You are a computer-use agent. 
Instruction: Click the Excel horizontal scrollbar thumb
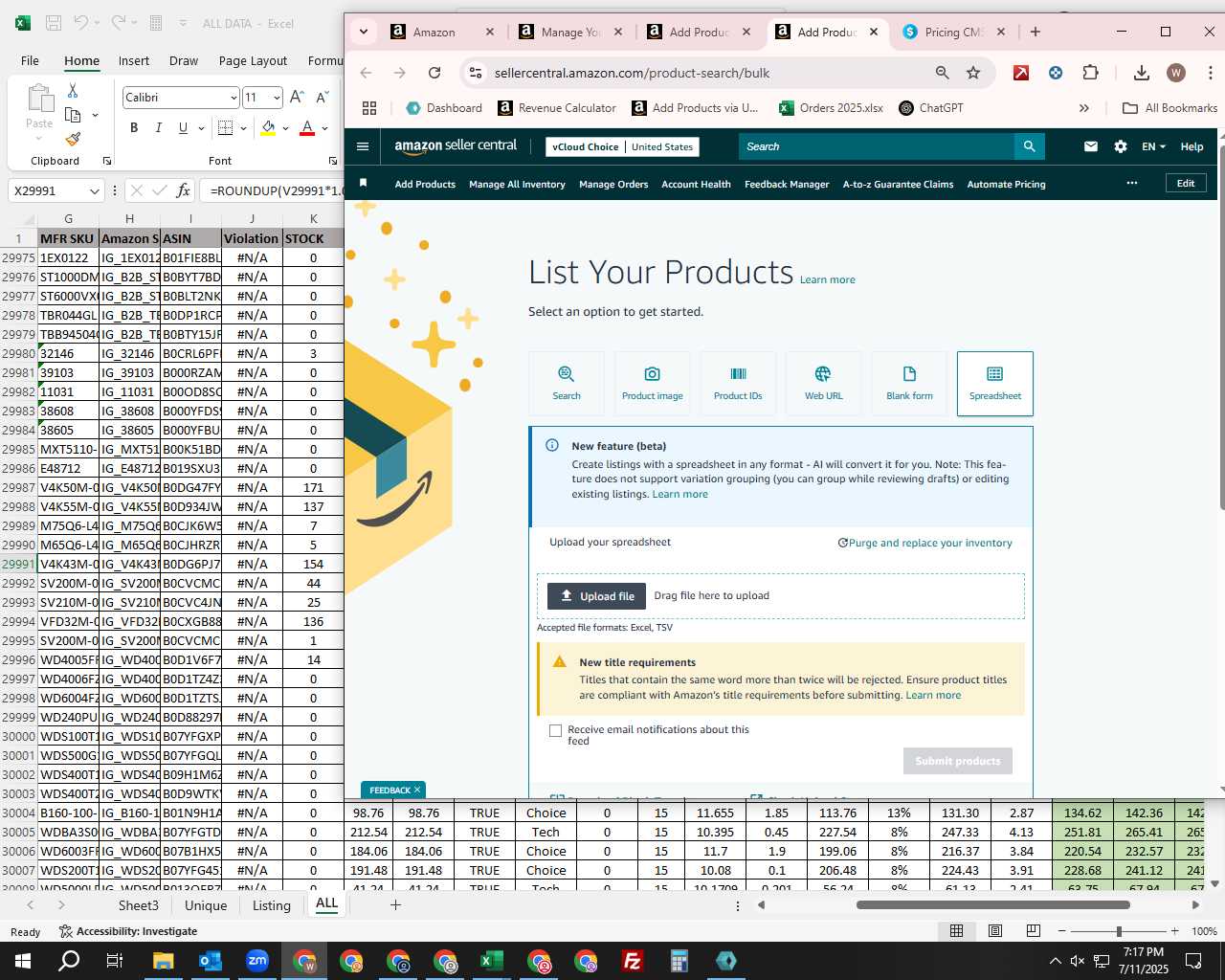point(992,904)
